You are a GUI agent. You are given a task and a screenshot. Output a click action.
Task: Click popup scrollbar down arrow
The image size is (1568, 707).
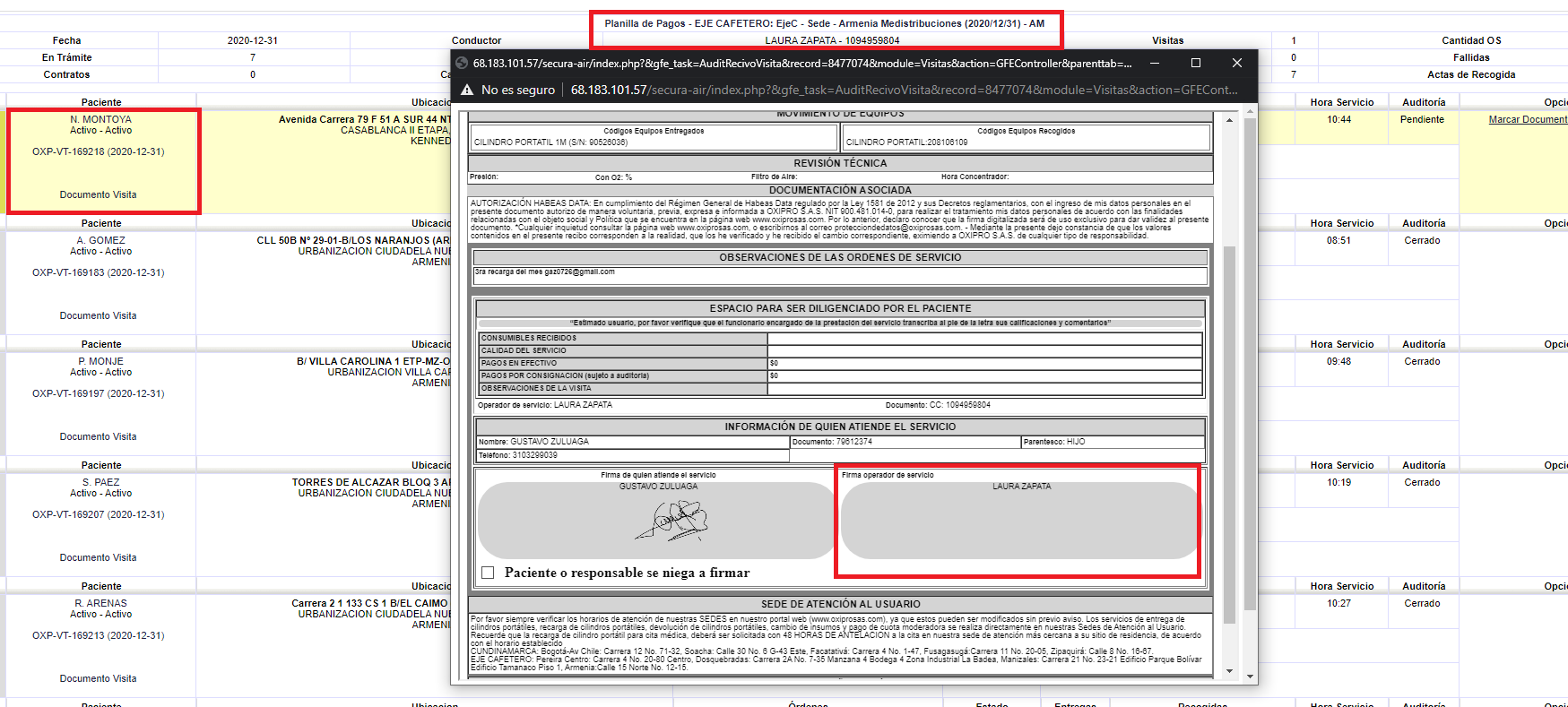coord(1229,671)
